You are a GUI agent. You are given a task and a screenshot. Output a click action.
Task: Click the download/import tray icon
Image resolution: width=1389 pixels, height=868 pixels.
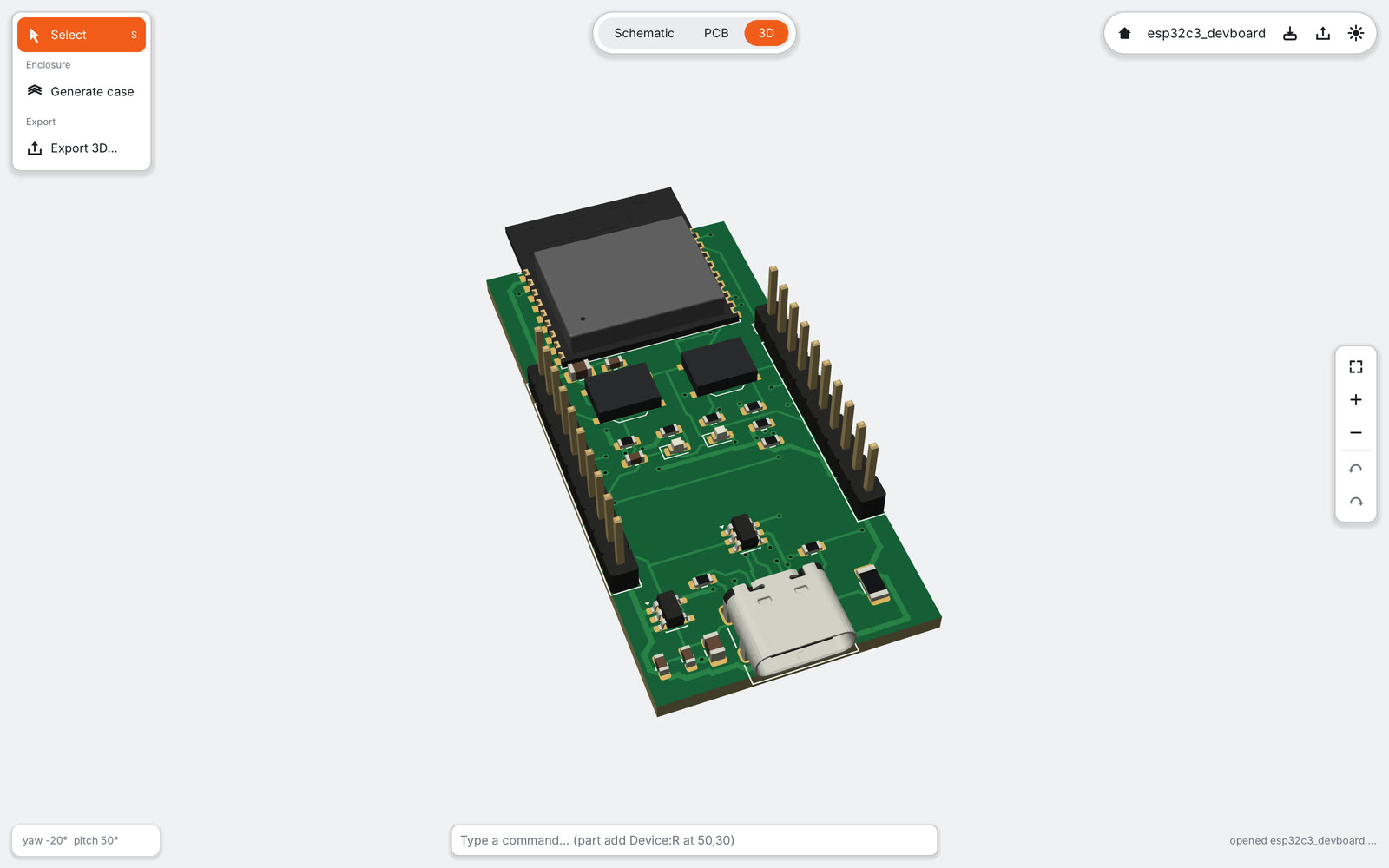pos(1290,33)
